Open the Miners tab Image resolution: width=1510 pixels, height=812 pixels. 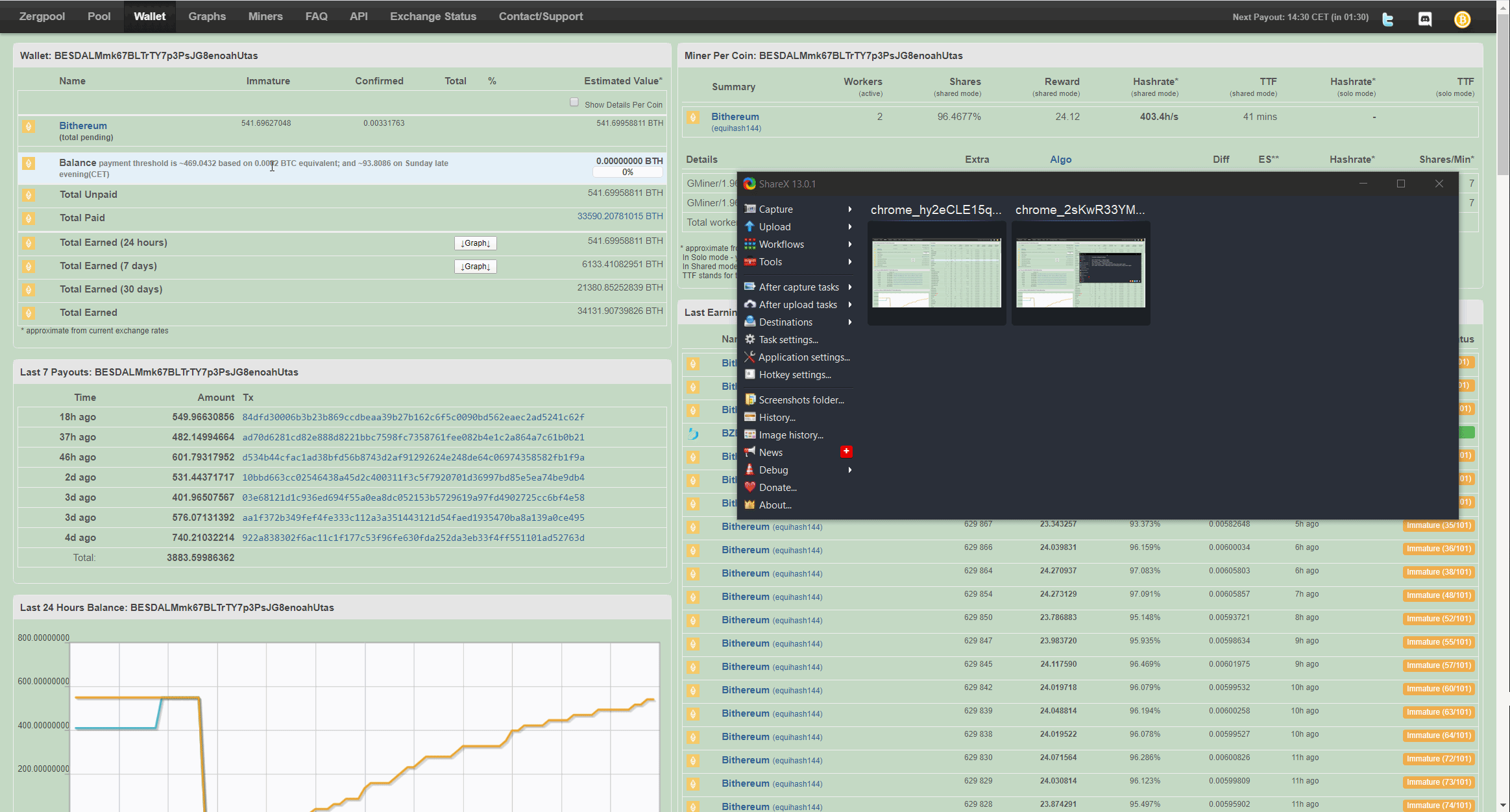tap(265, 16)
